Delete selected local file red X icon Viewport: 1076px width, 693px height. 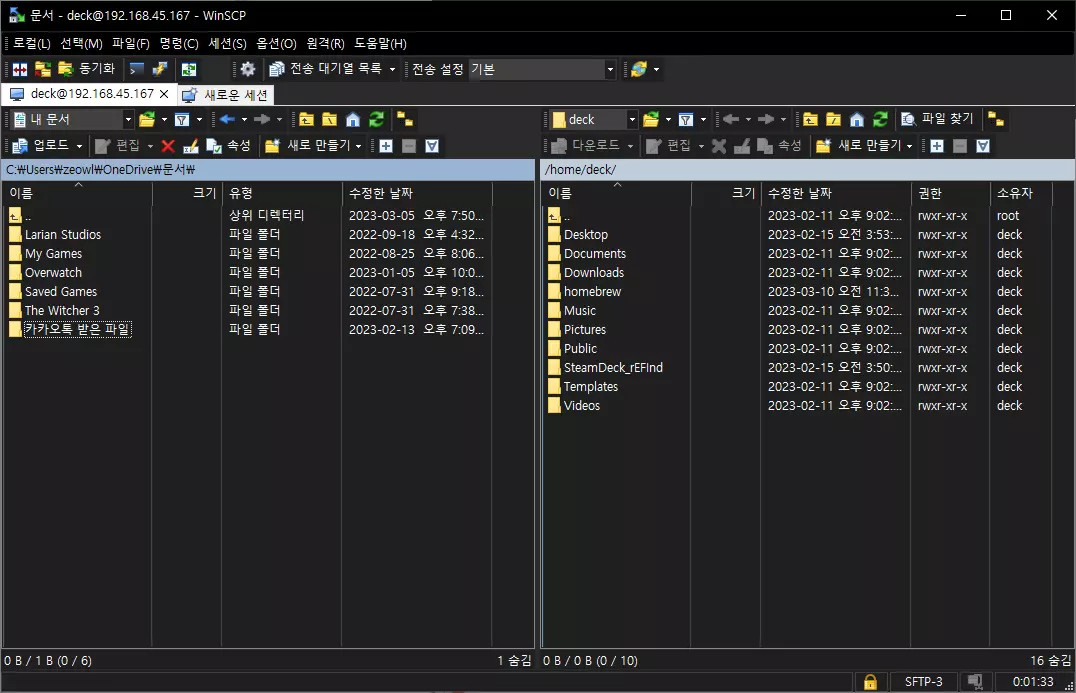pyautogui.click(x=167, y=146)
